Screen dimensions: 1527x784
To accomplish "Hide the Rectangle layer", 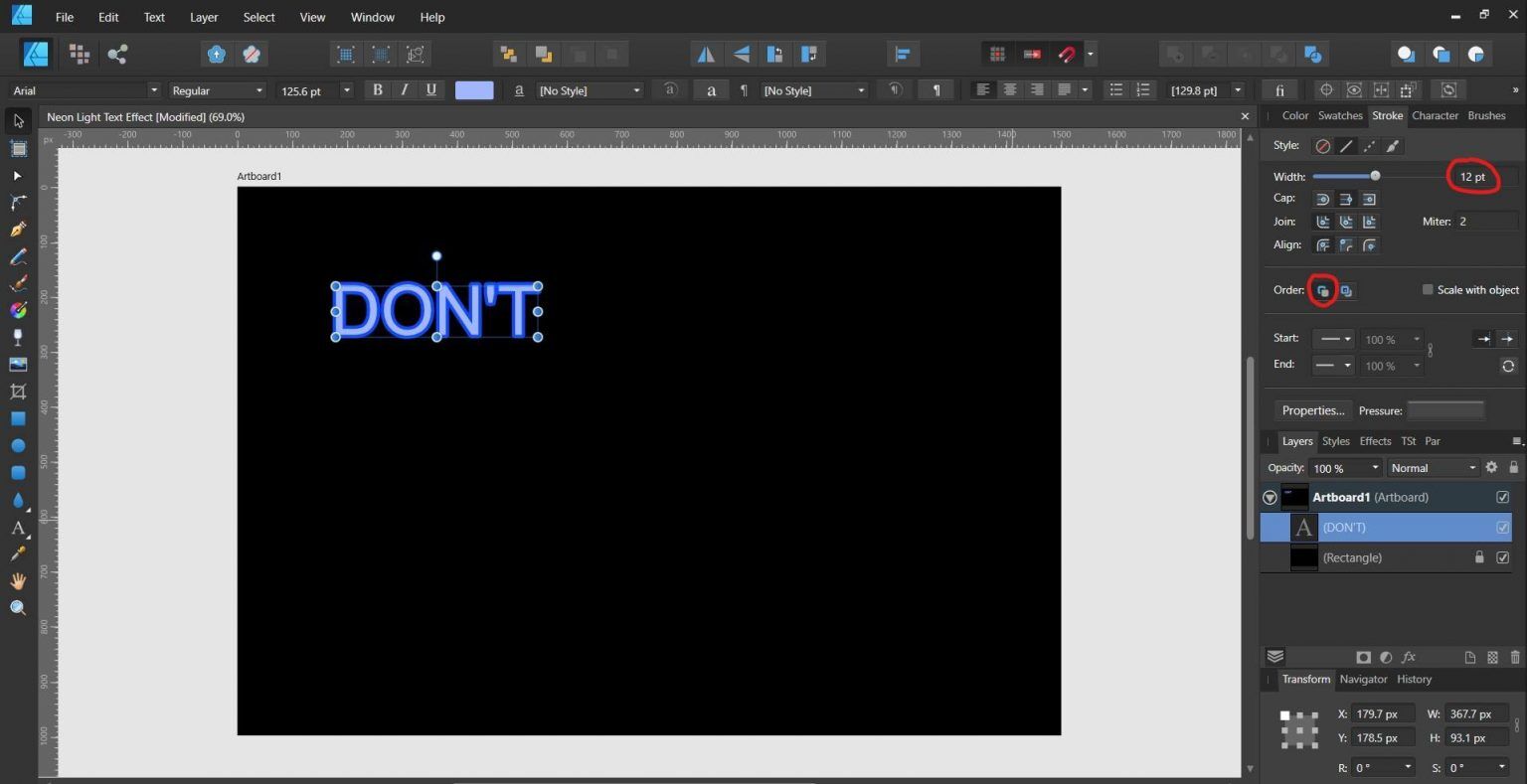I will point(1502,557).
